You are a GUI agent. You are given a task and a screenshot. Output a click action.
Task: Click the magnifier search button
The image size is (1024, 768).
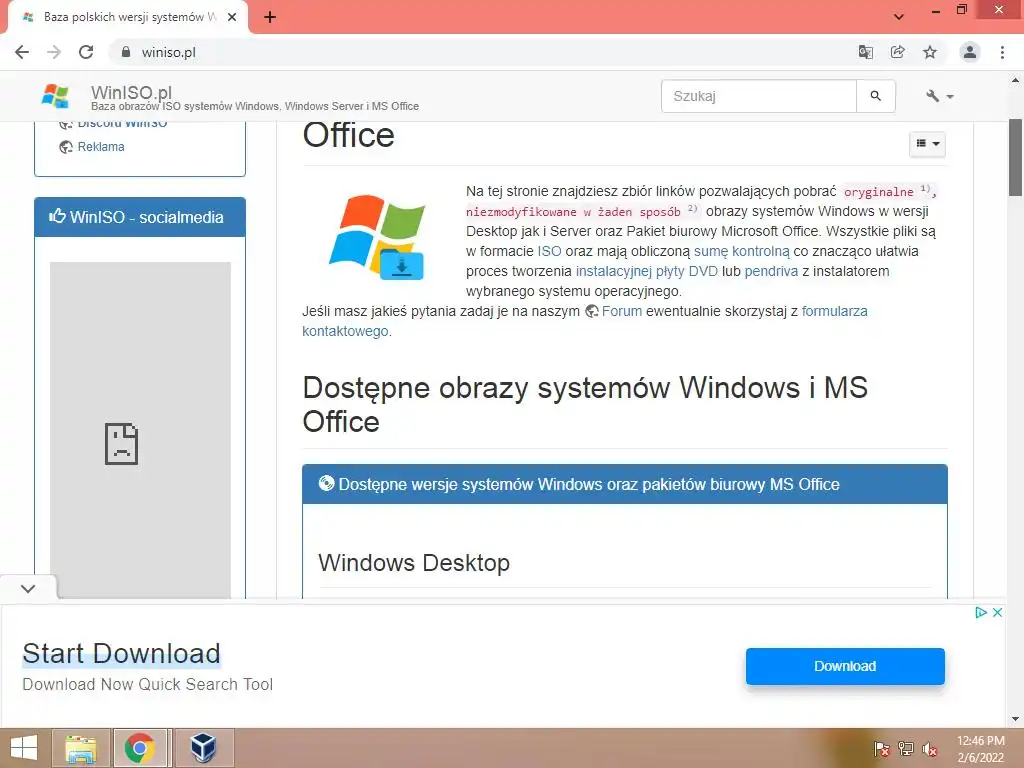tap(876, 96)
